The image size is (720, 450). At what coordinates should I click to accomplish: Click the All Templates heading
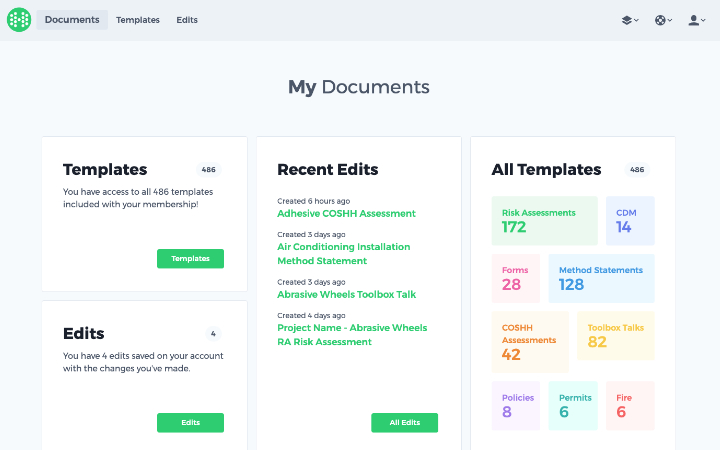coord(546,169)
